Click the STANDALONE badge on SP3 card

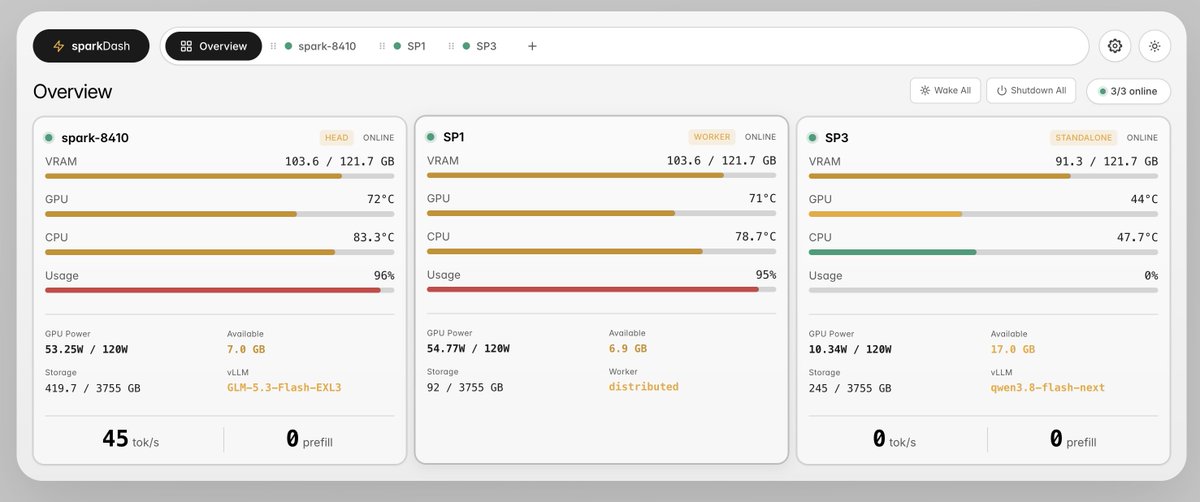[x=1084, y=138]
